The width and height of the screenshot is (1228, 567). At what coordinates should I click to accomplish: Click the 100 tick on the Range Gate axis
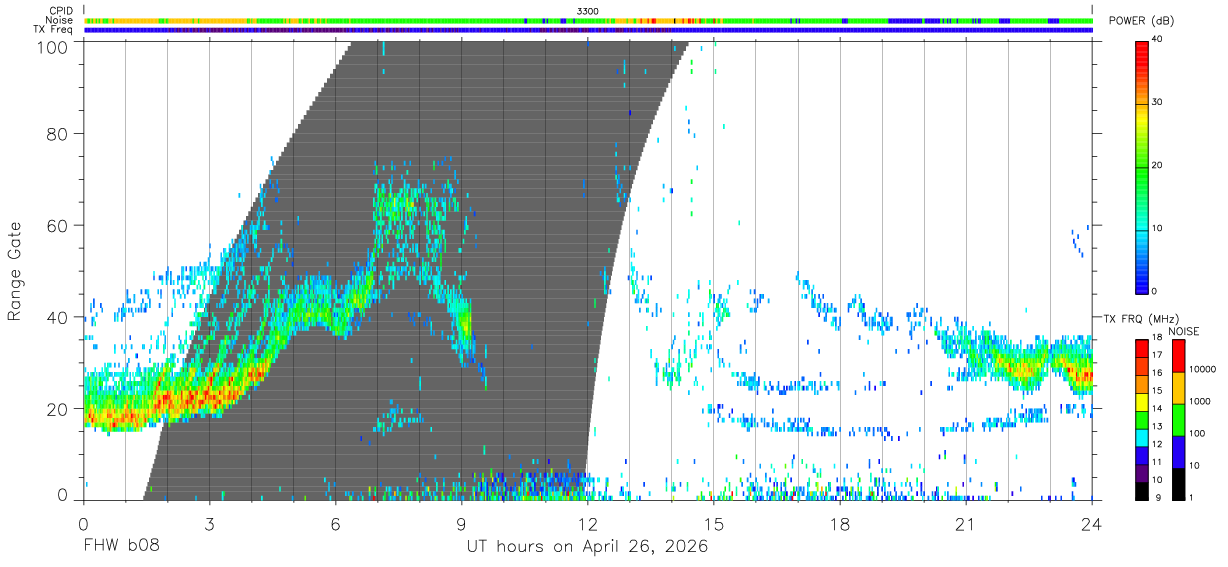click(x=54, y=47)
